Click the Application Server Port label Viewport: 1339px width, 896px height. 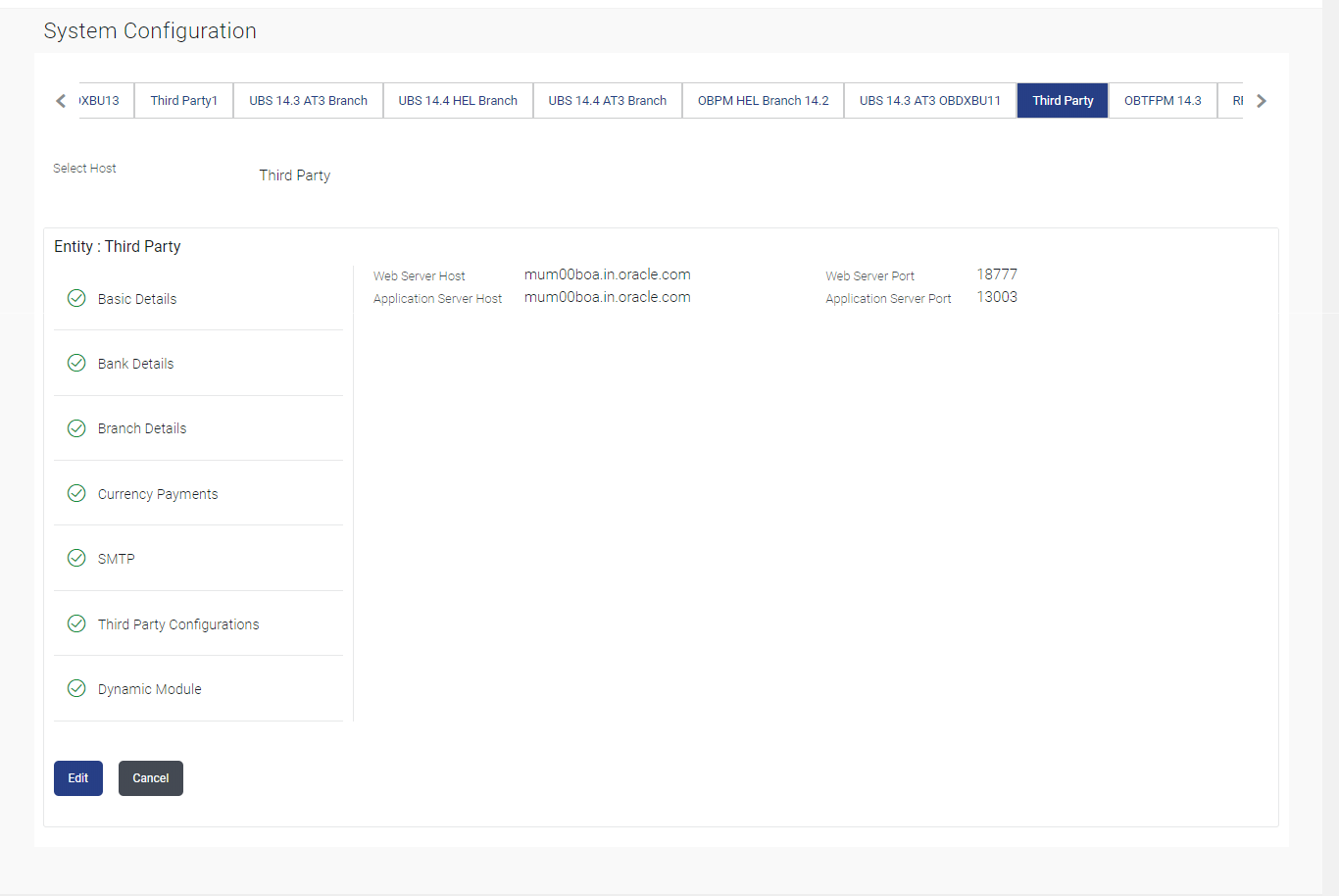[888, 299]
